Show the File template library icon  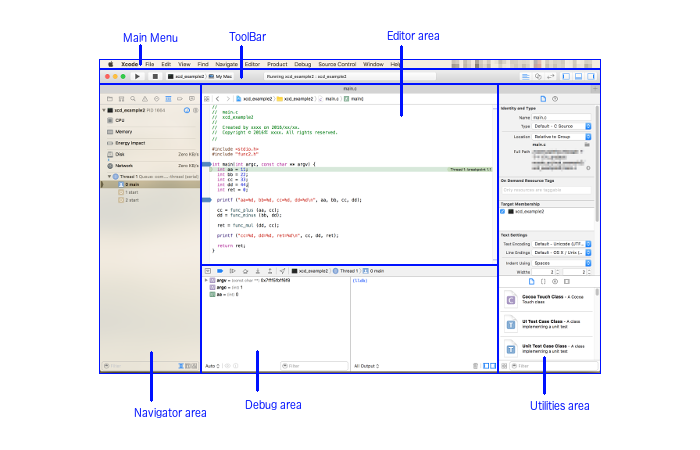(x=531, y=282)
